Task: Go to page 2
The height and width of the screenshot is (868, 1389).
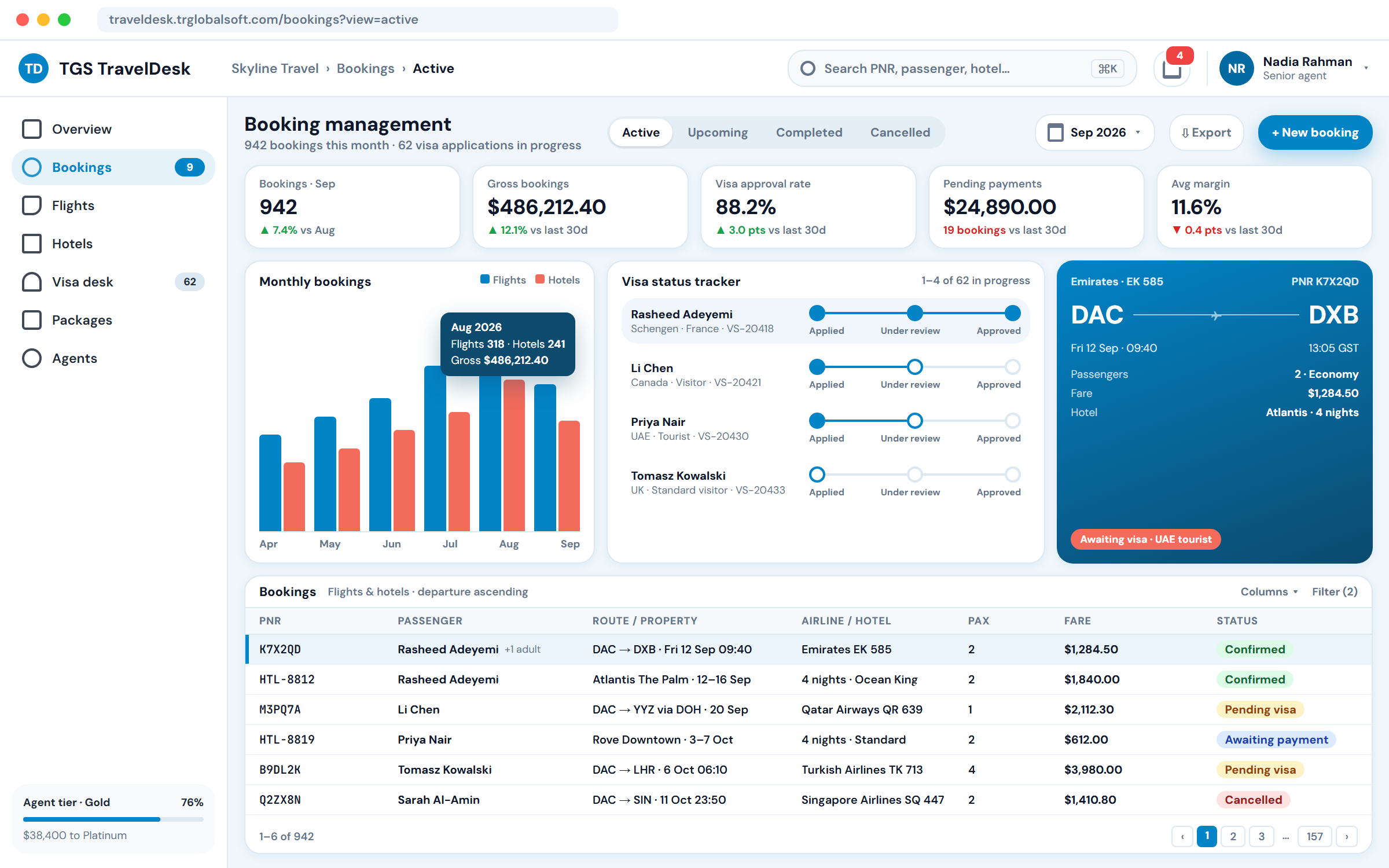Action: [x=1233, y=836]
